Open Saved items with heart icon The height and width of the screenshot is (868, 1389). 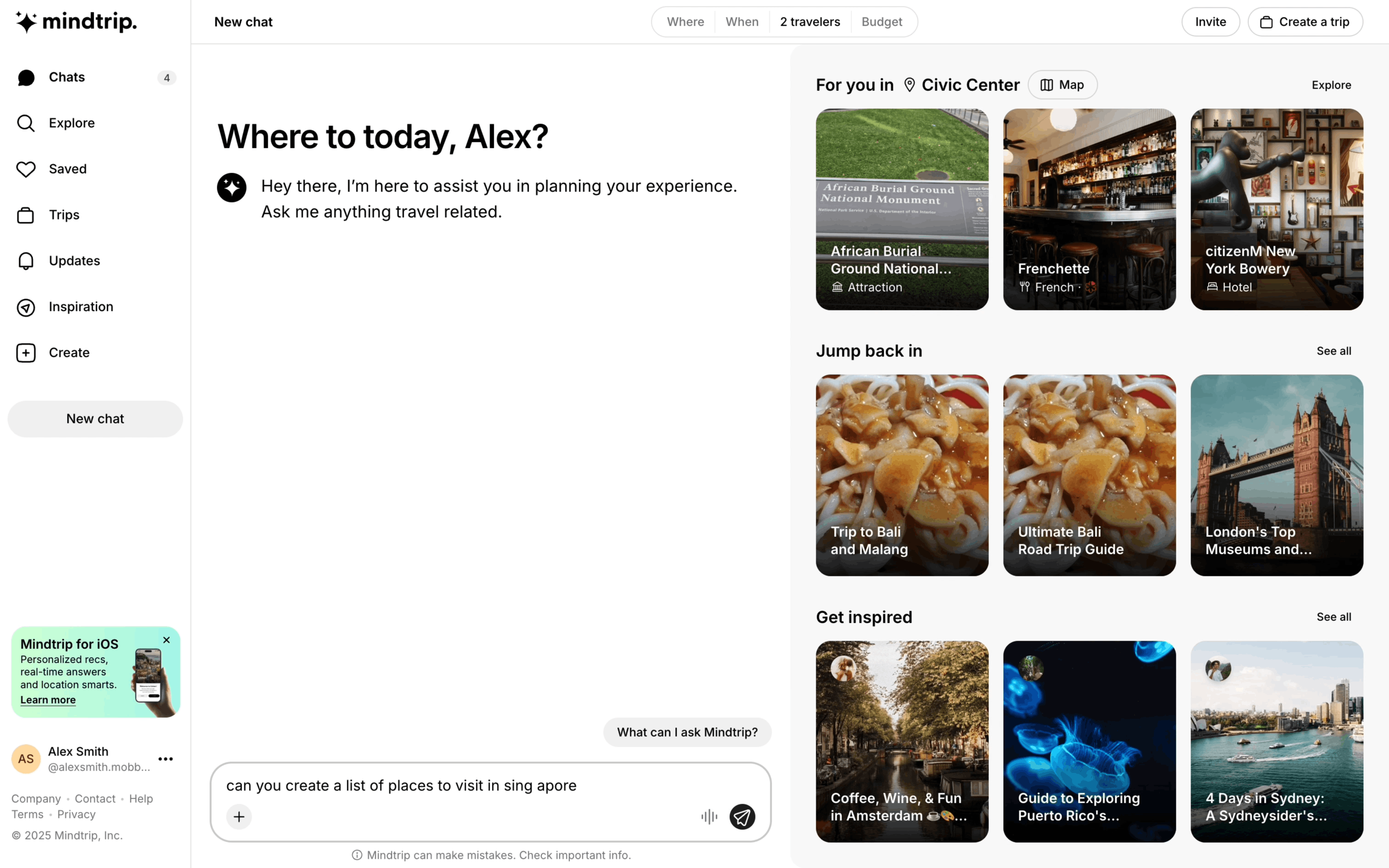(x=67, y=169)
